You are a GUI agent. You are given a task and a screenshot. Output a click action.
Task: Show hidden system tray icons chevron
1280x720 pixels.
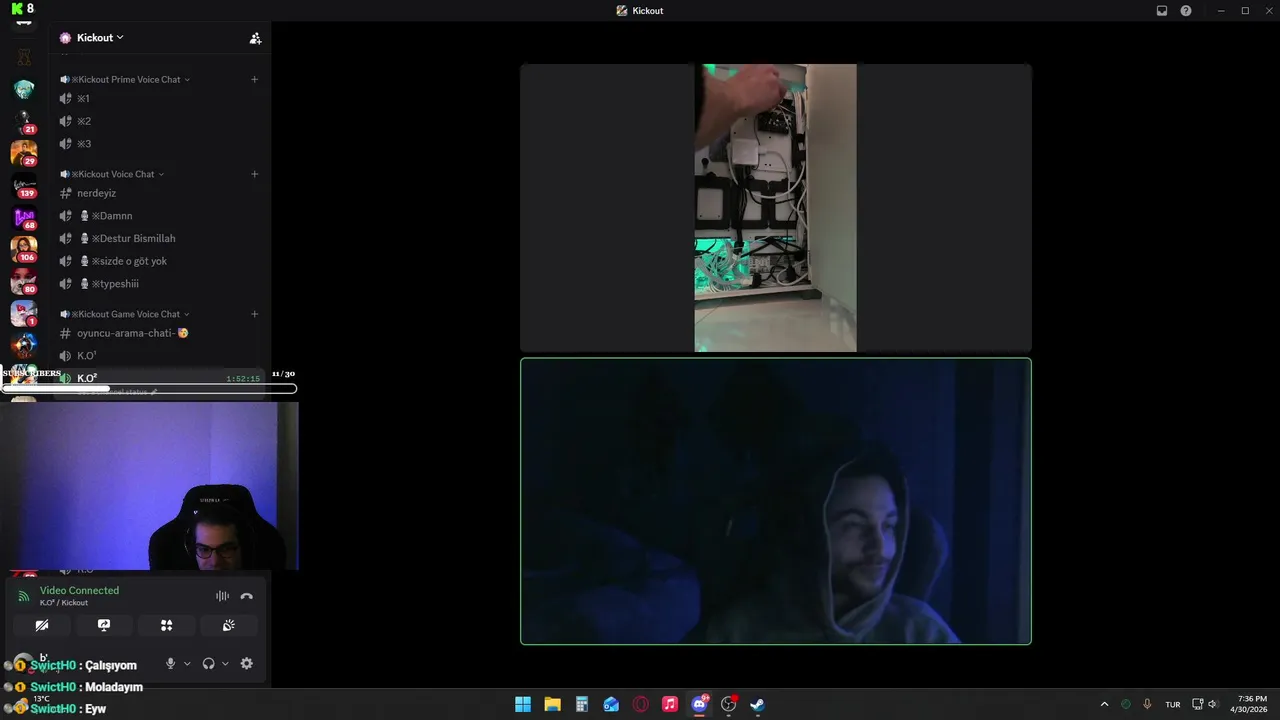click(1104, 704)
